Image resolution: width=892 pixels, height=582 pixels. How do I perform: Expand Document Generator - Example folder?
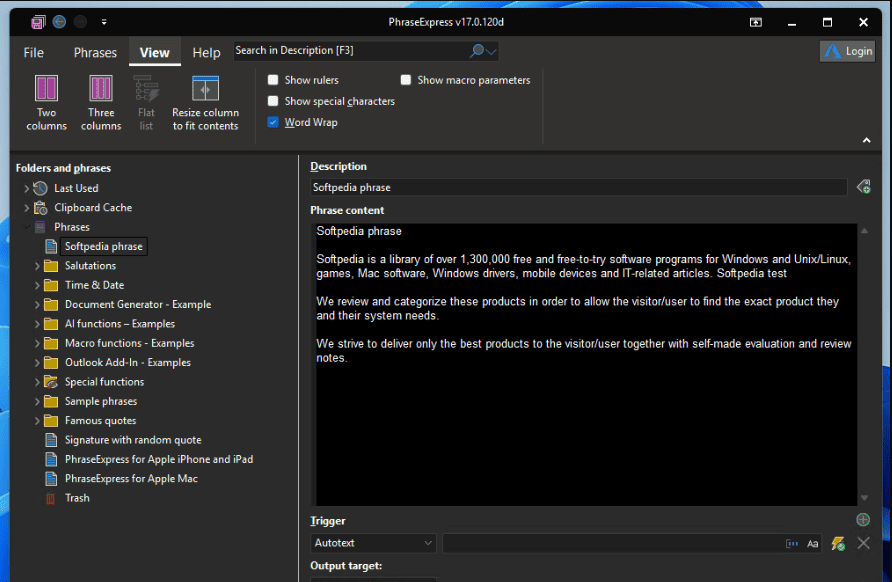pos(37,304)
